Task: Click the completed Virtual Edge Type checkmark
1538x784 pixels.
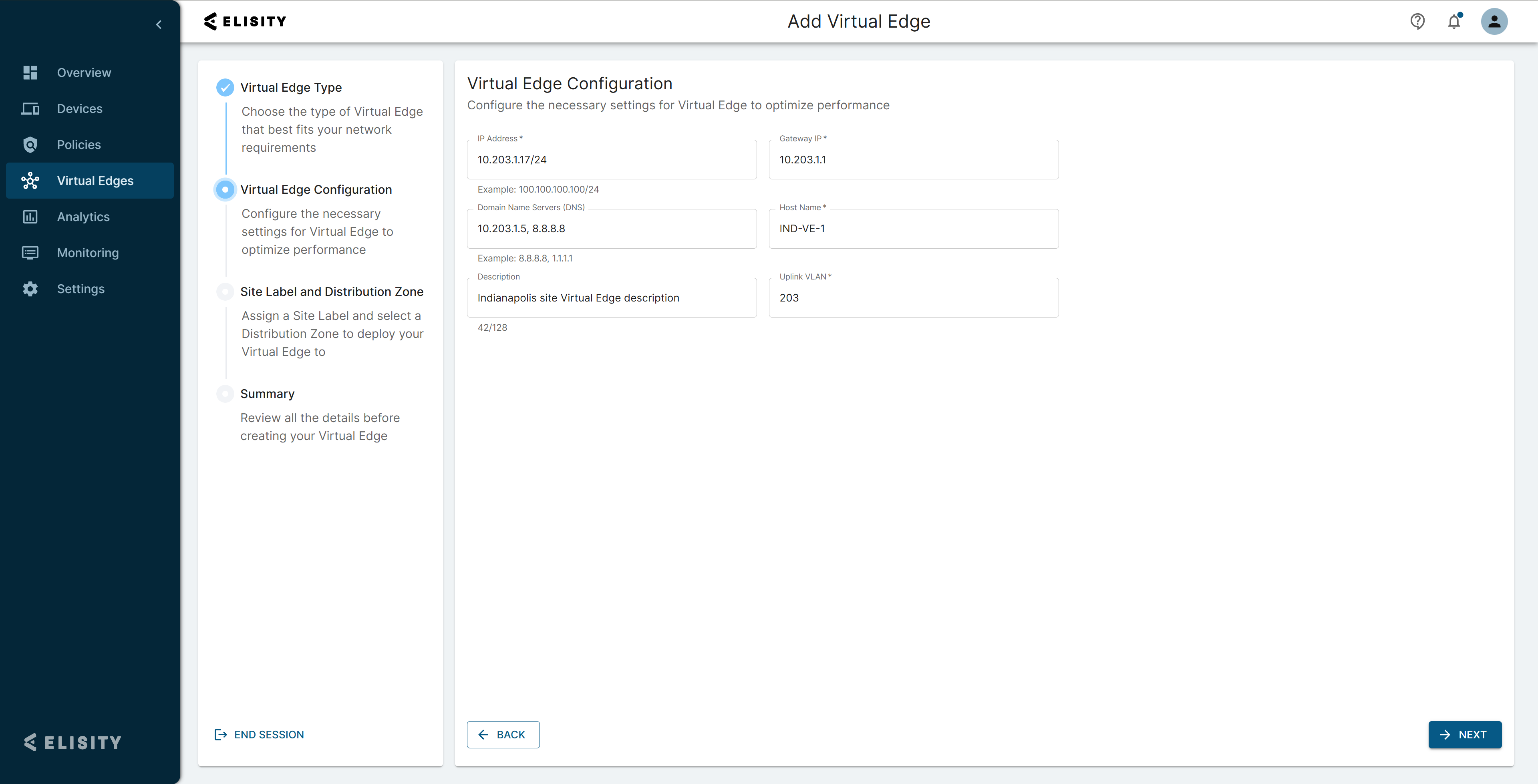Action: pyautogui.click(x=225, y=87)
